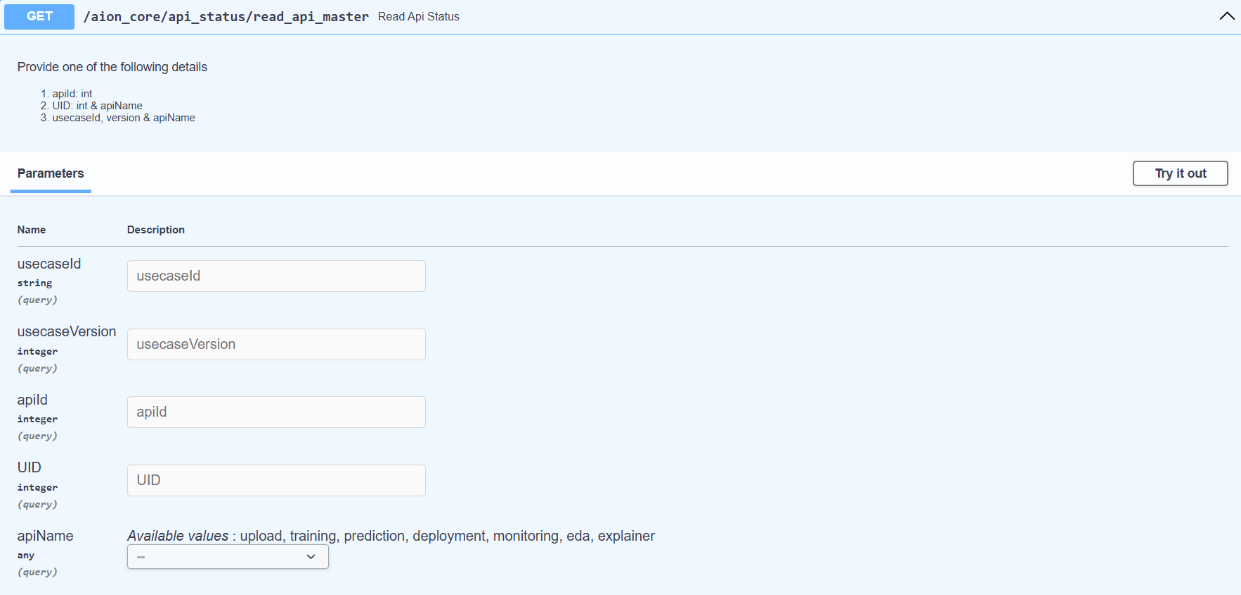1241x595 pixels.
Task: Focus the usecaseVersion input box
Action: [276, 344]
